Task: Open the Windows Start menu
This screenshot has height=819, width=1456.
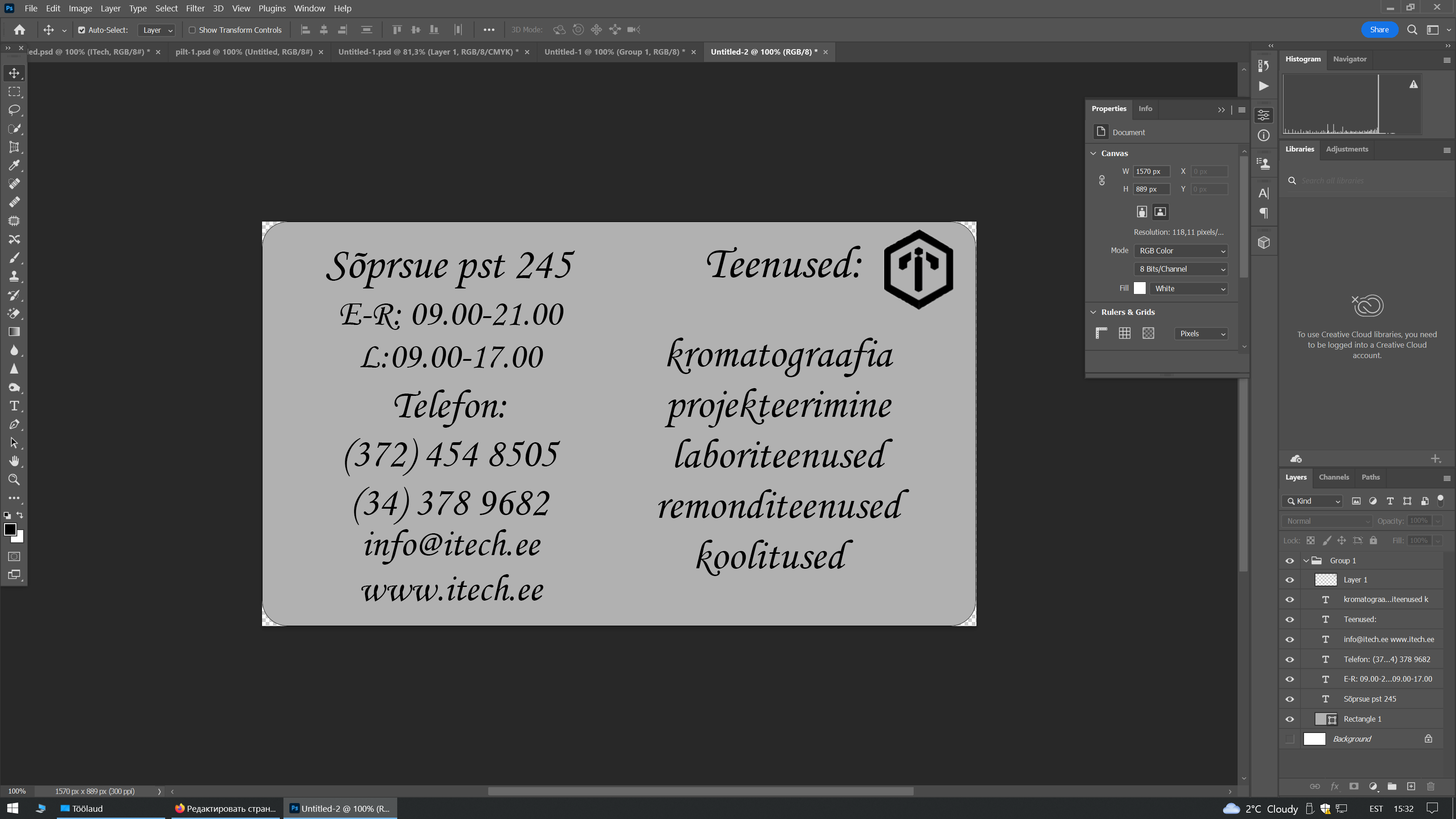Action: coord(12,808)
